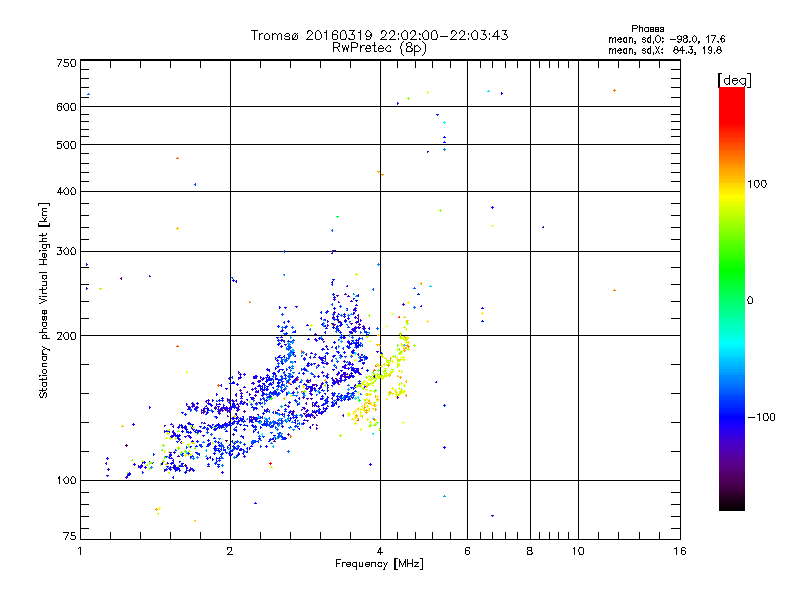This screenshot has width=800, height=600.
Task: Click the 'mean, sd,X: 84.3, 19.8' line
Action: click(x=665, y=50)
